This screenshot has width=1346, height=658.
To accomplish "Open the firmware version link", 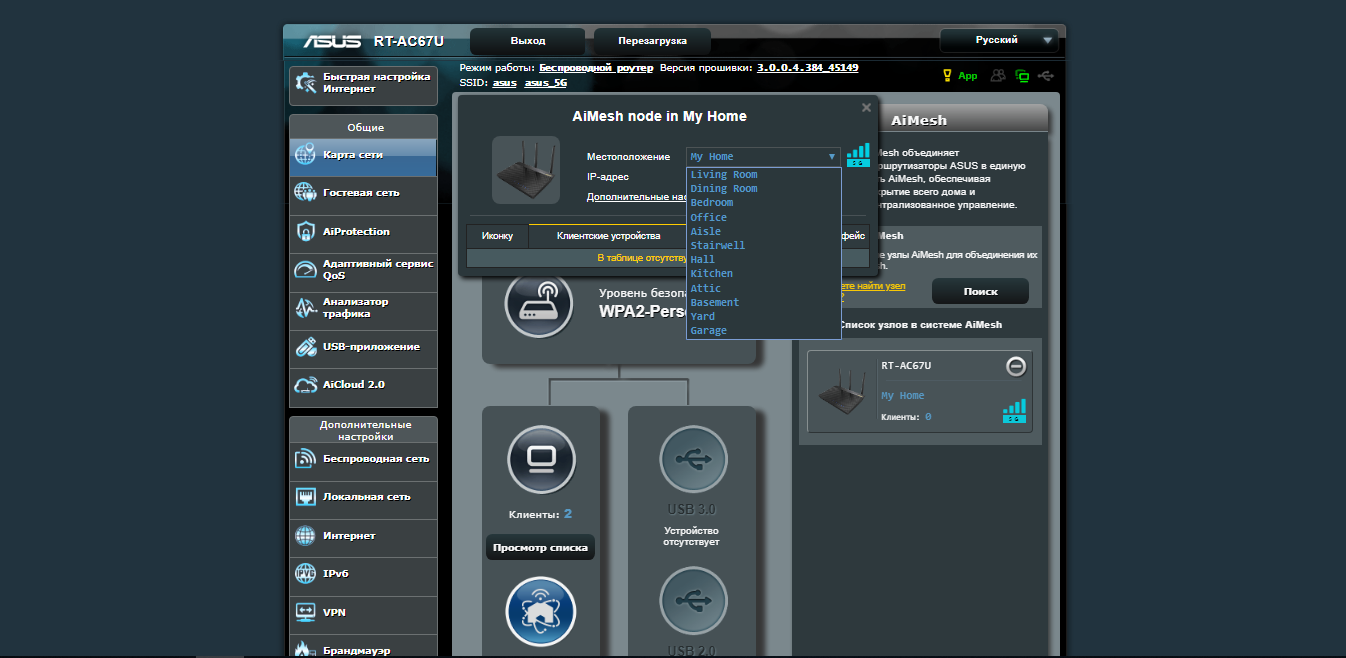I will [807, 68].
